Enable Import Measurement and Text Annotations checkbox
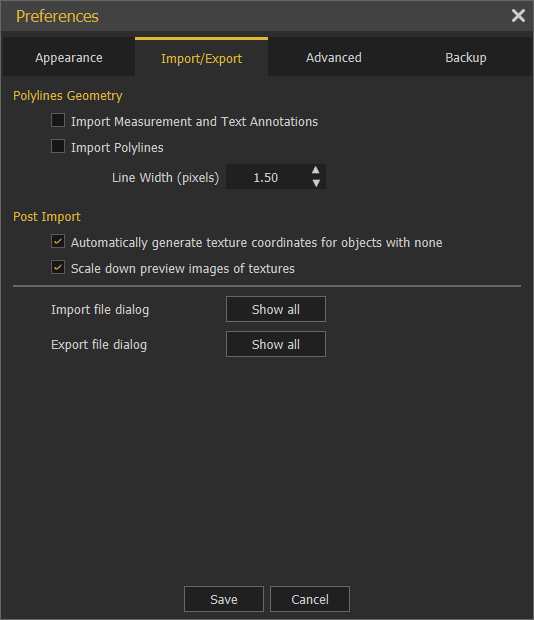This screenshot has width=534, height=620. (58, 120)
